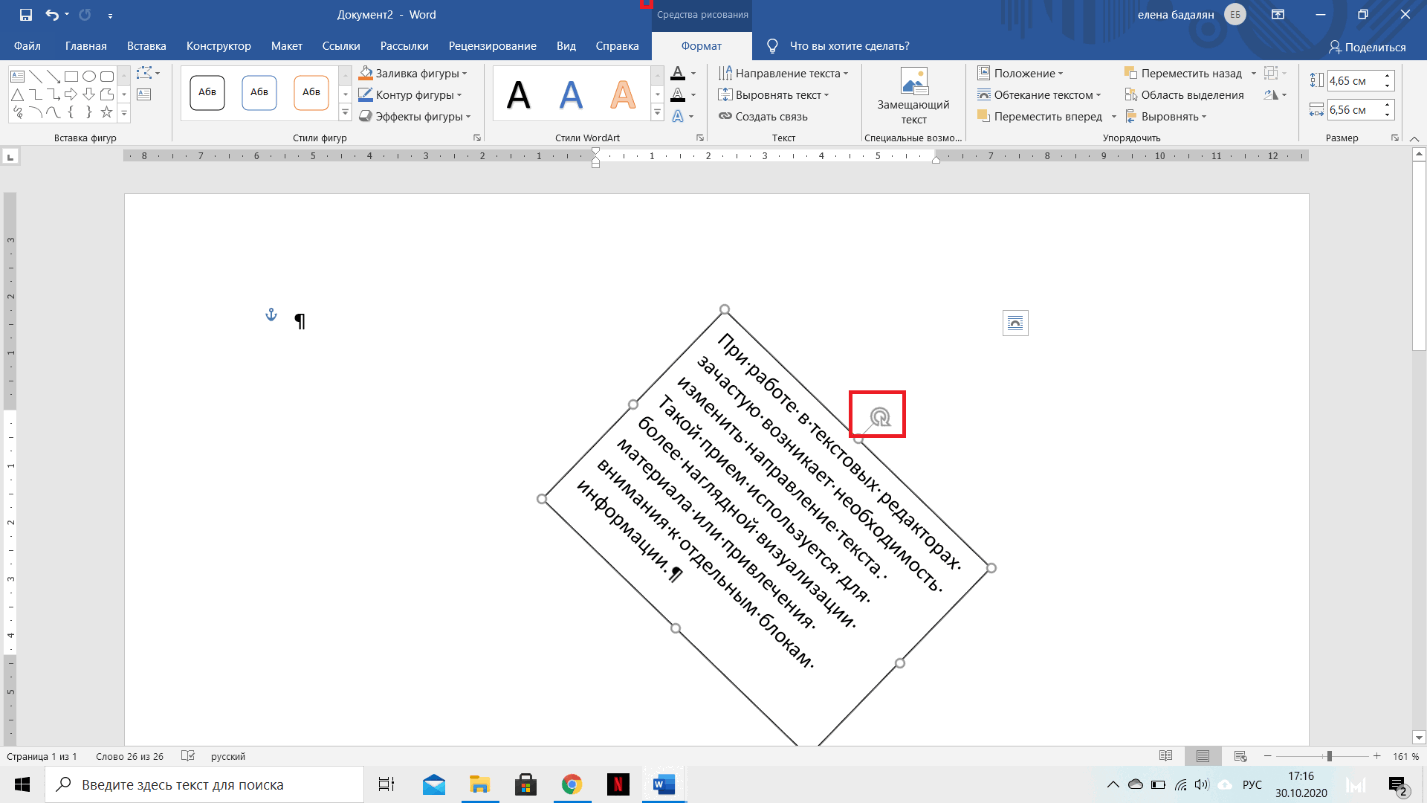Click the zoom slider in status bar
Image resolution: width=1427 pixels, height=803 pixels.
click(1328, 756)
